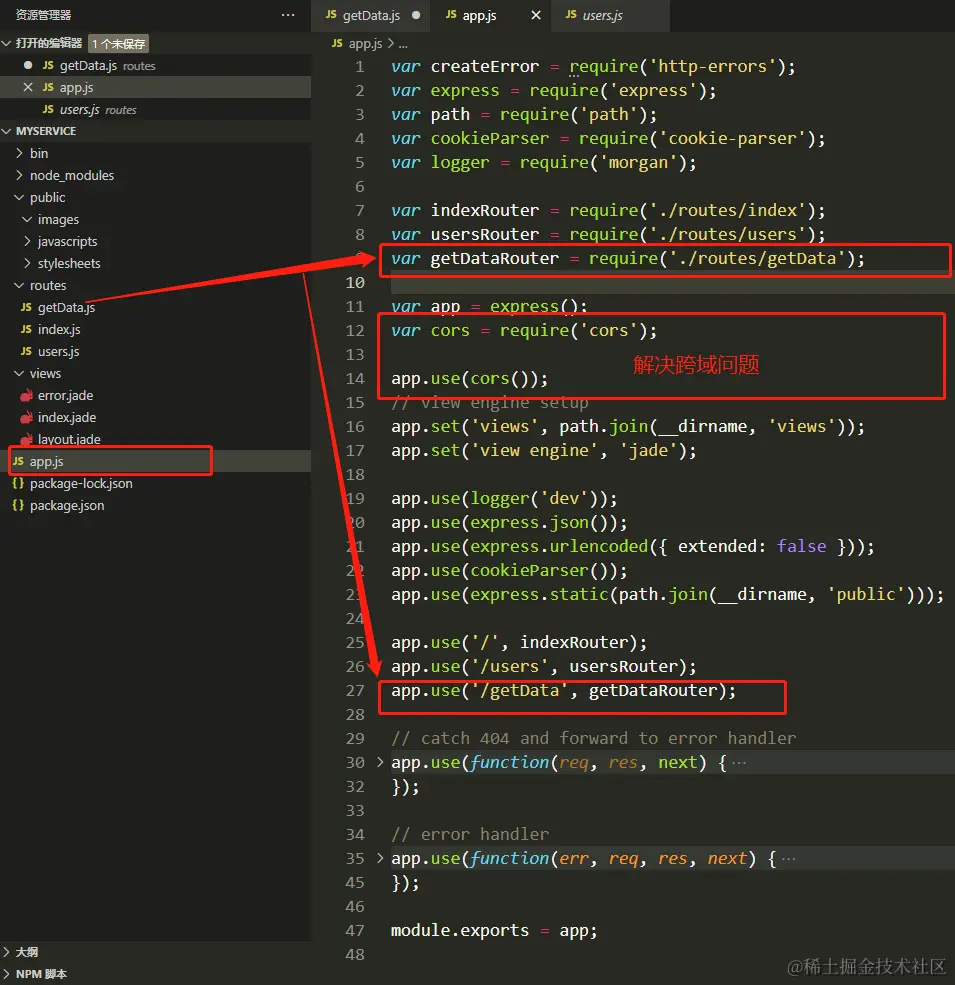Click the JS icon of index.js in tree

point(26,329)
